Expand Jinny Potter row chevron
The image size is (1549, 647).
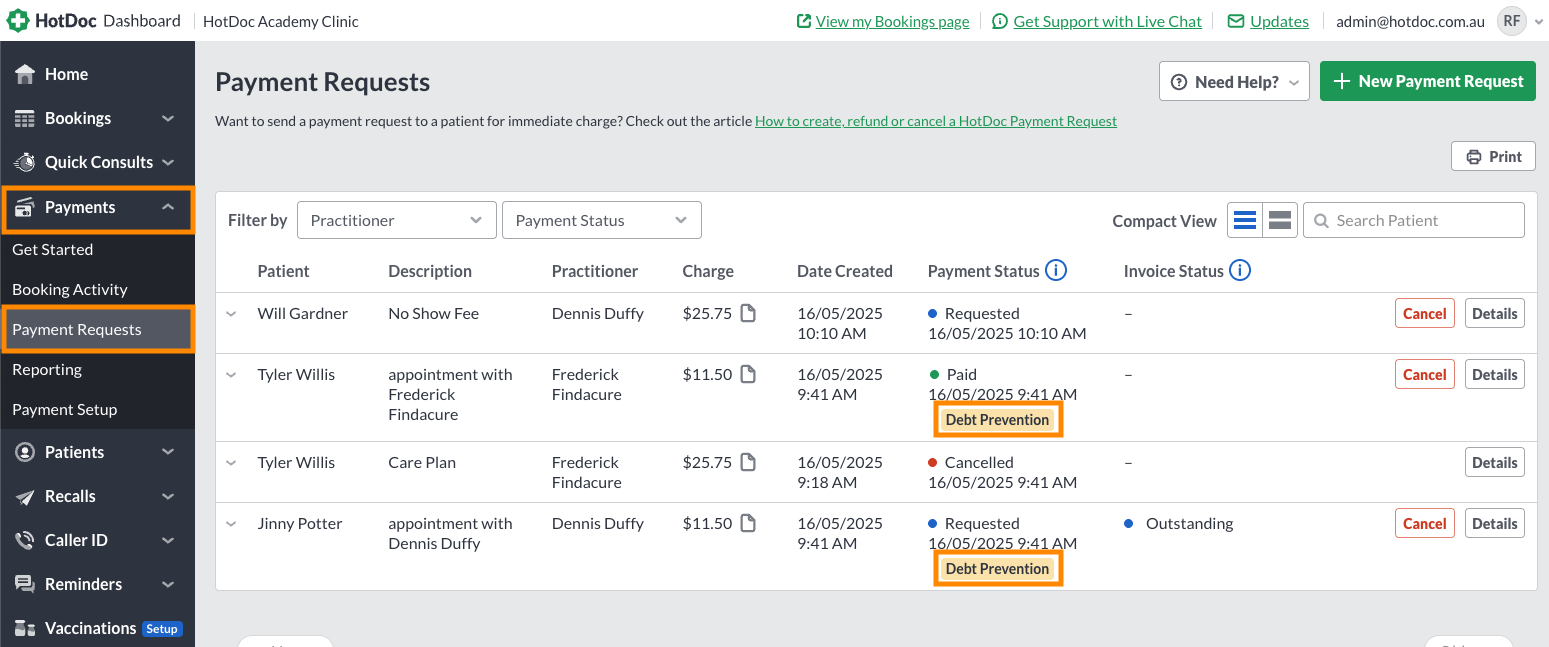point(231,524)
